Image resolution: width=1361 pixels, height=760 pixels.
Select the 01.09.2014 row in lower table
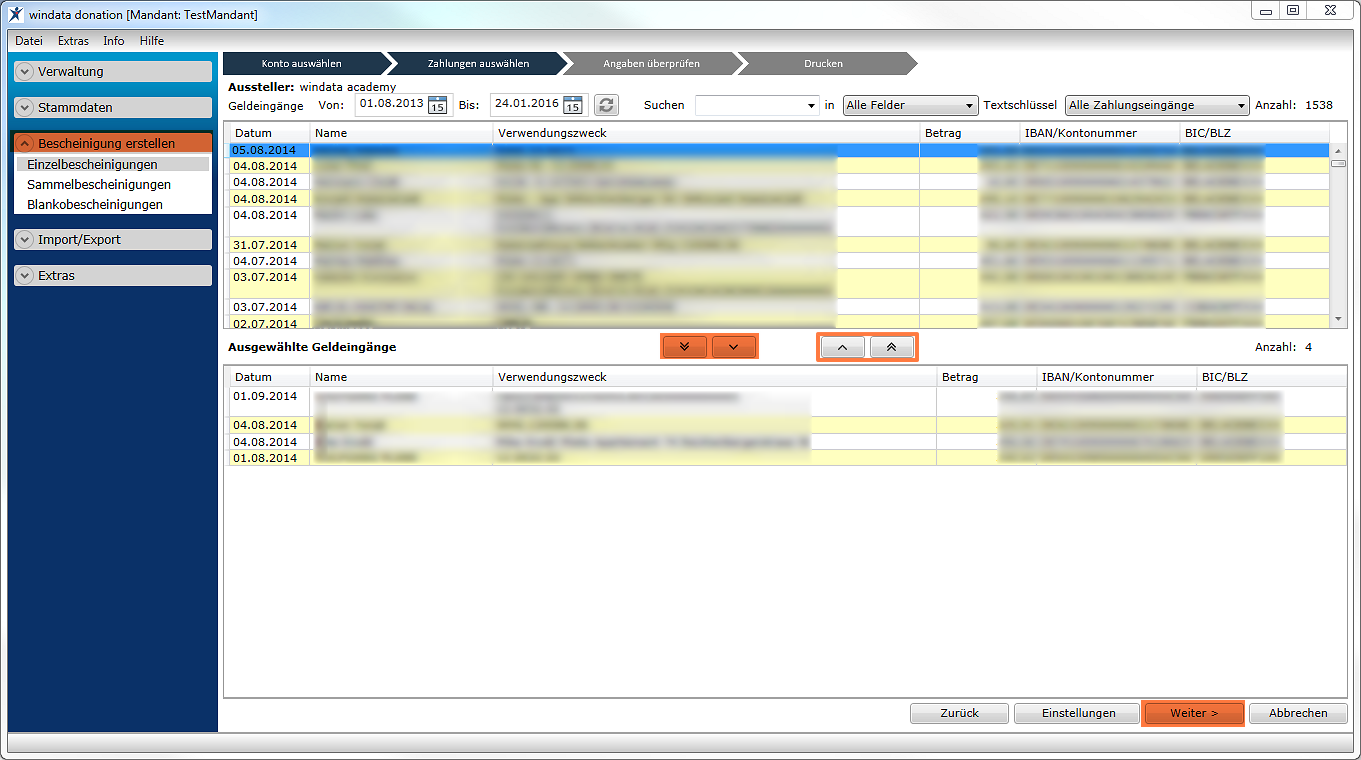pyautogui.click(x=787, y=402)
